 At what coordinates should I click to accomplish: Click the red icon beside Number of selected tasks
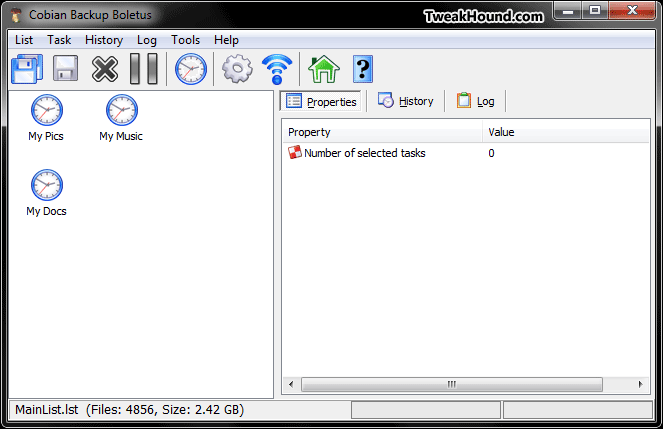pos(294,153)
